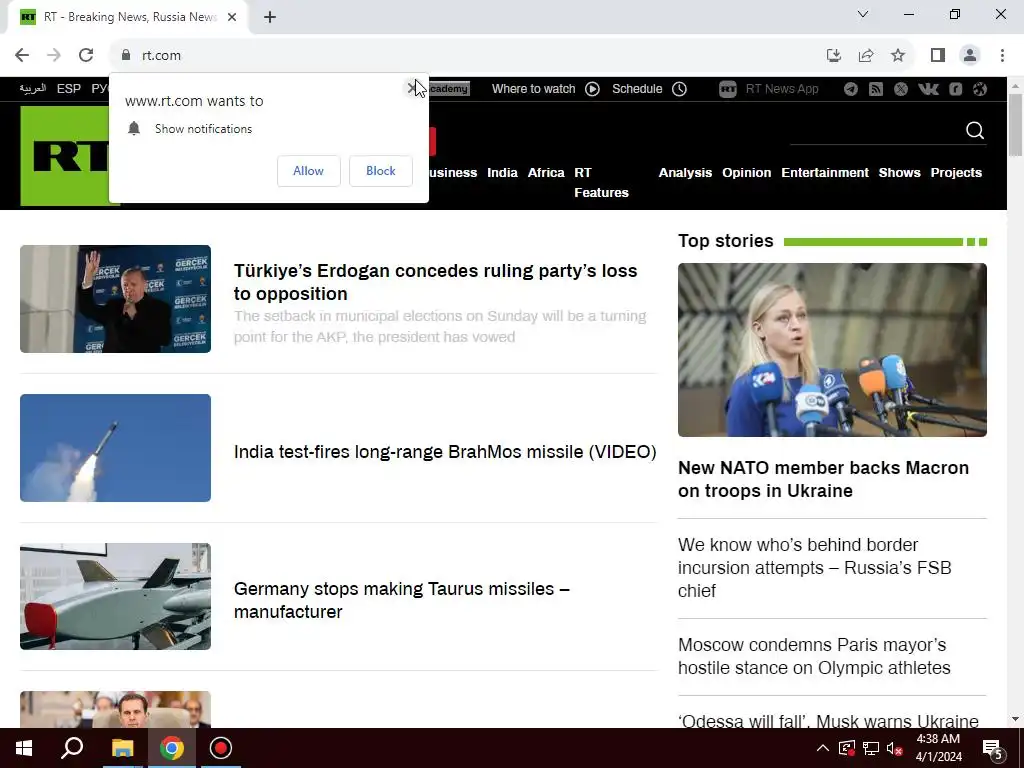The image size is (1024, 768).
Task: Block notifications from www.rt.com
Action: pyautogui.click(x=381, y=170)
